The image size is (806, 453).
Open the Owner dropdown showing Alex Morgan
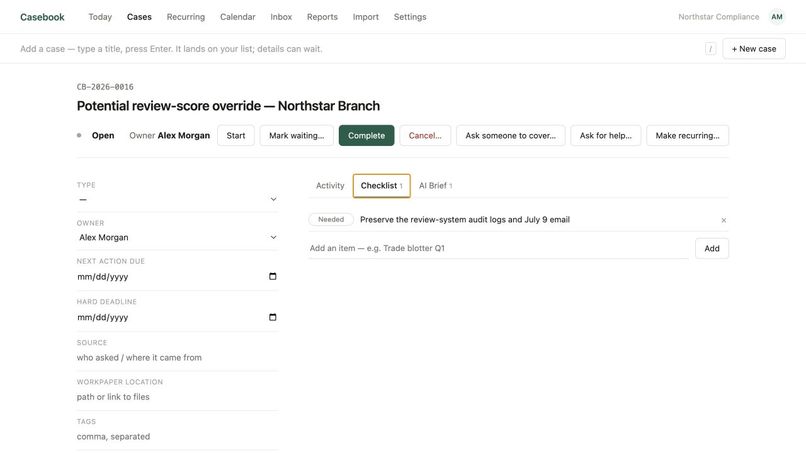(x=177, y=238)
